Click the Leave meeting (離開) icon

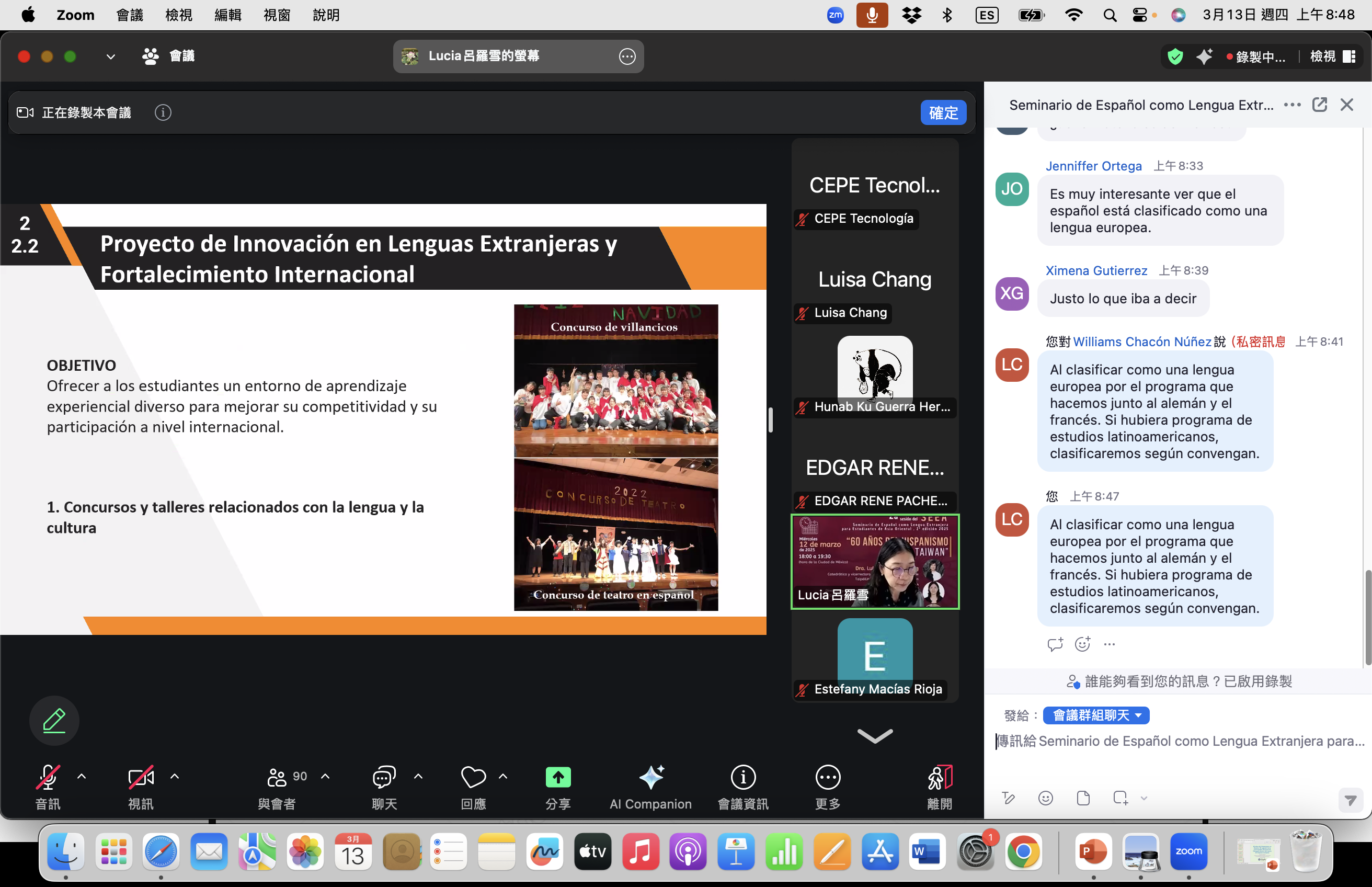(940, 777)
